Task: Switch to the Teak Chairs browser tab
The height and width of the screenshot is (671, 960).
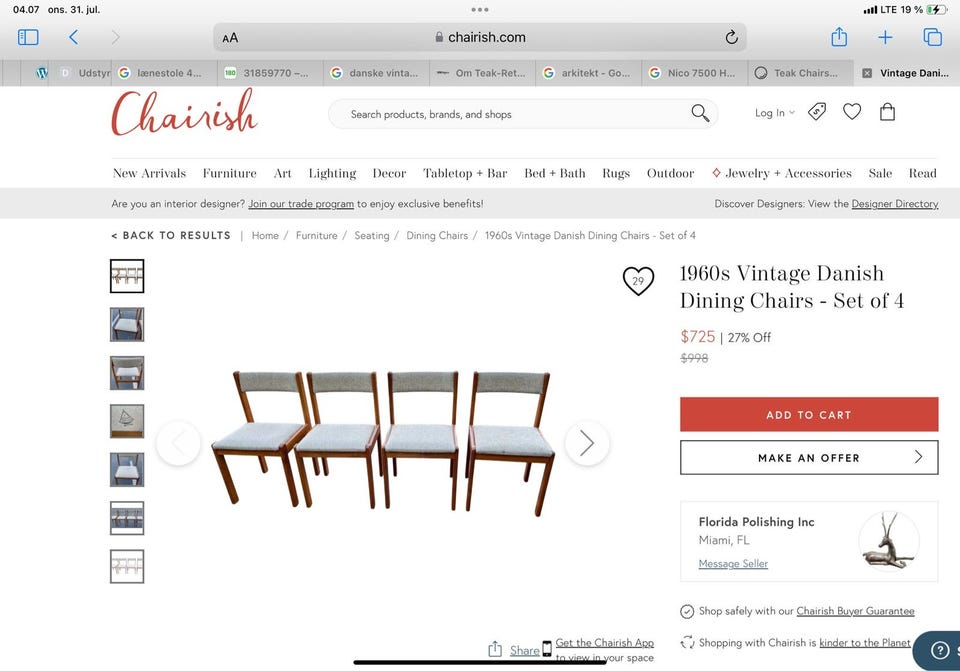Action: (800, 73)
